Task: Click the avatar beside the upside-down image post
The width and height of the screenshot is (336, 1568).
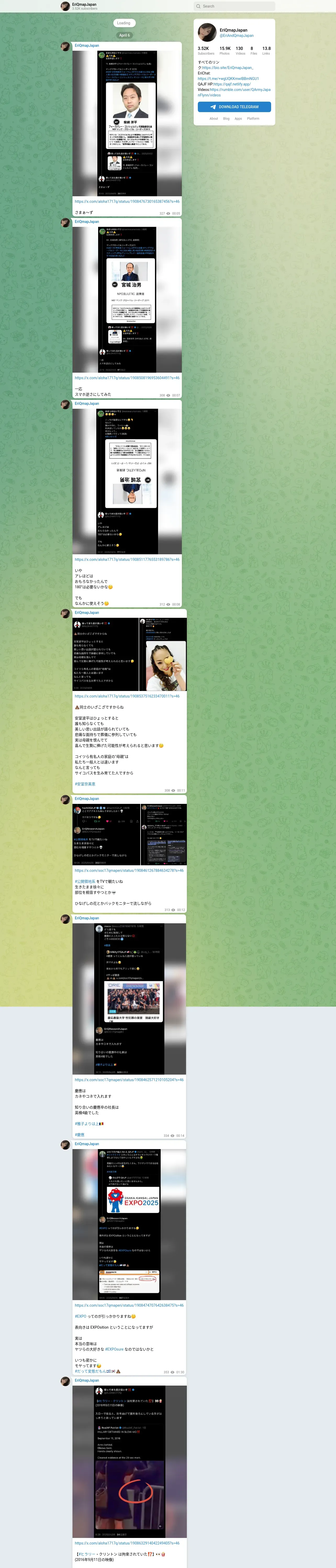Action: (65, 404)
